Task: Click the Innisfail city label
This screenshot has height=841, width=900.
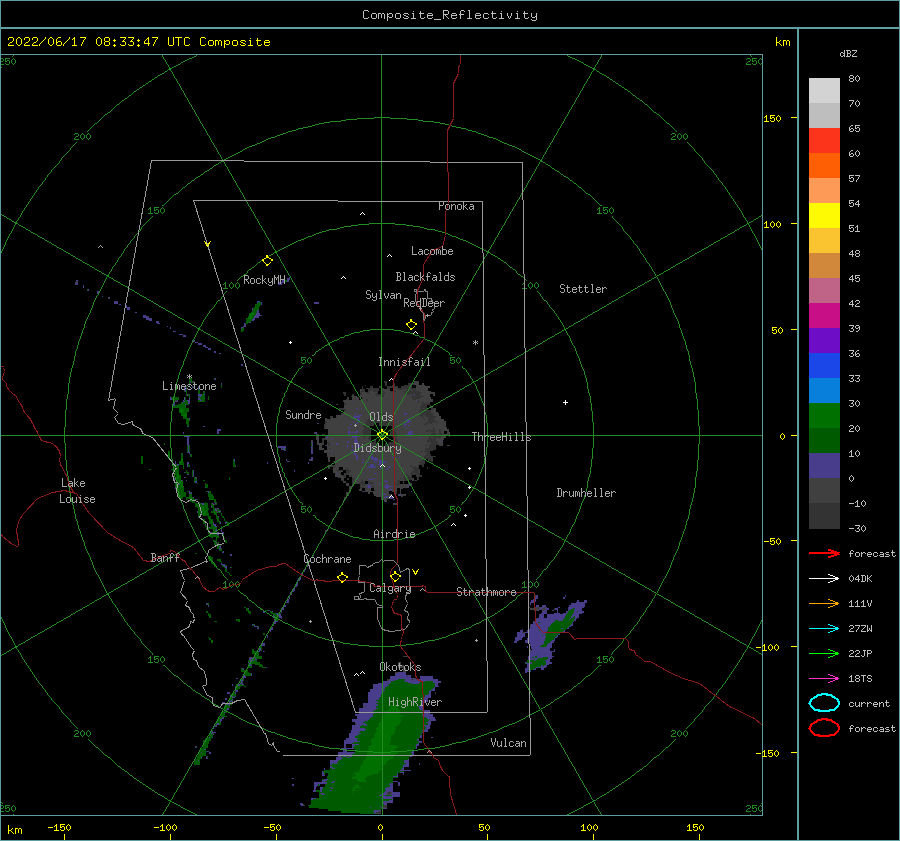Action: point(404,362)
